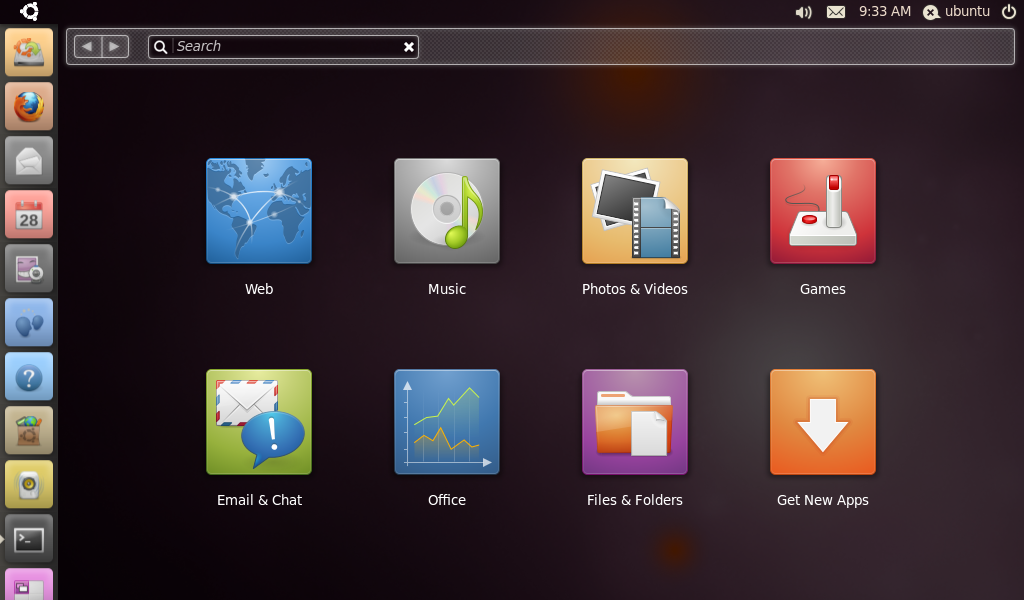This screenshot has height=600, width=1024.
Task: Launch the yellow speaker music player icon
Action: point(29,484)
